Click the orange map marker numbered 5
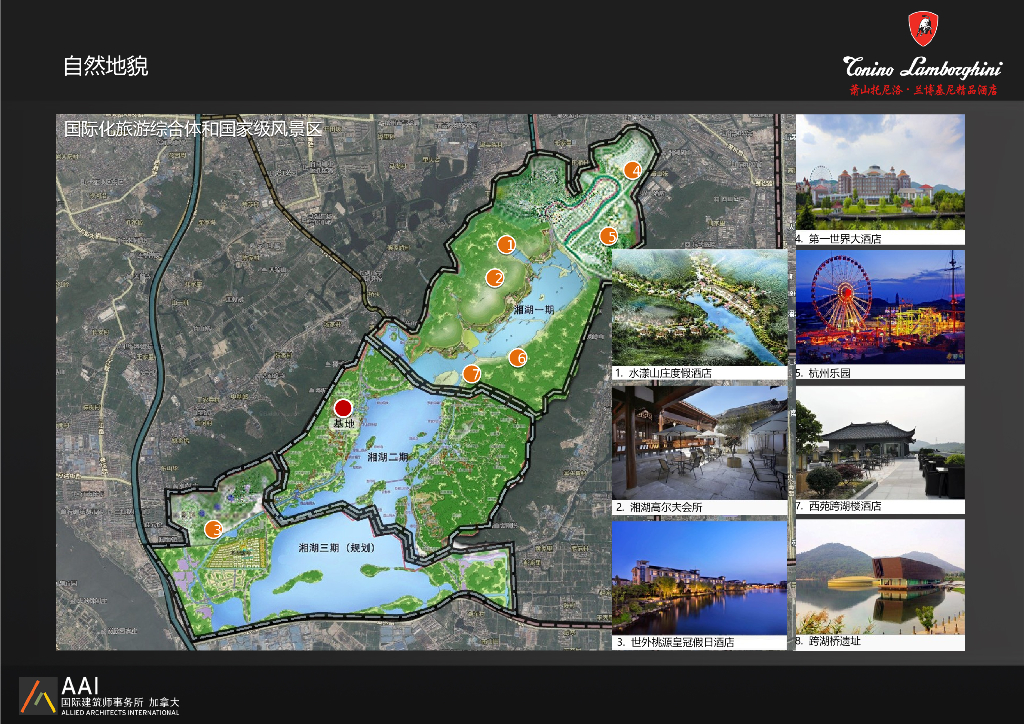This screenshot has width=1024, height=724. 609,236
